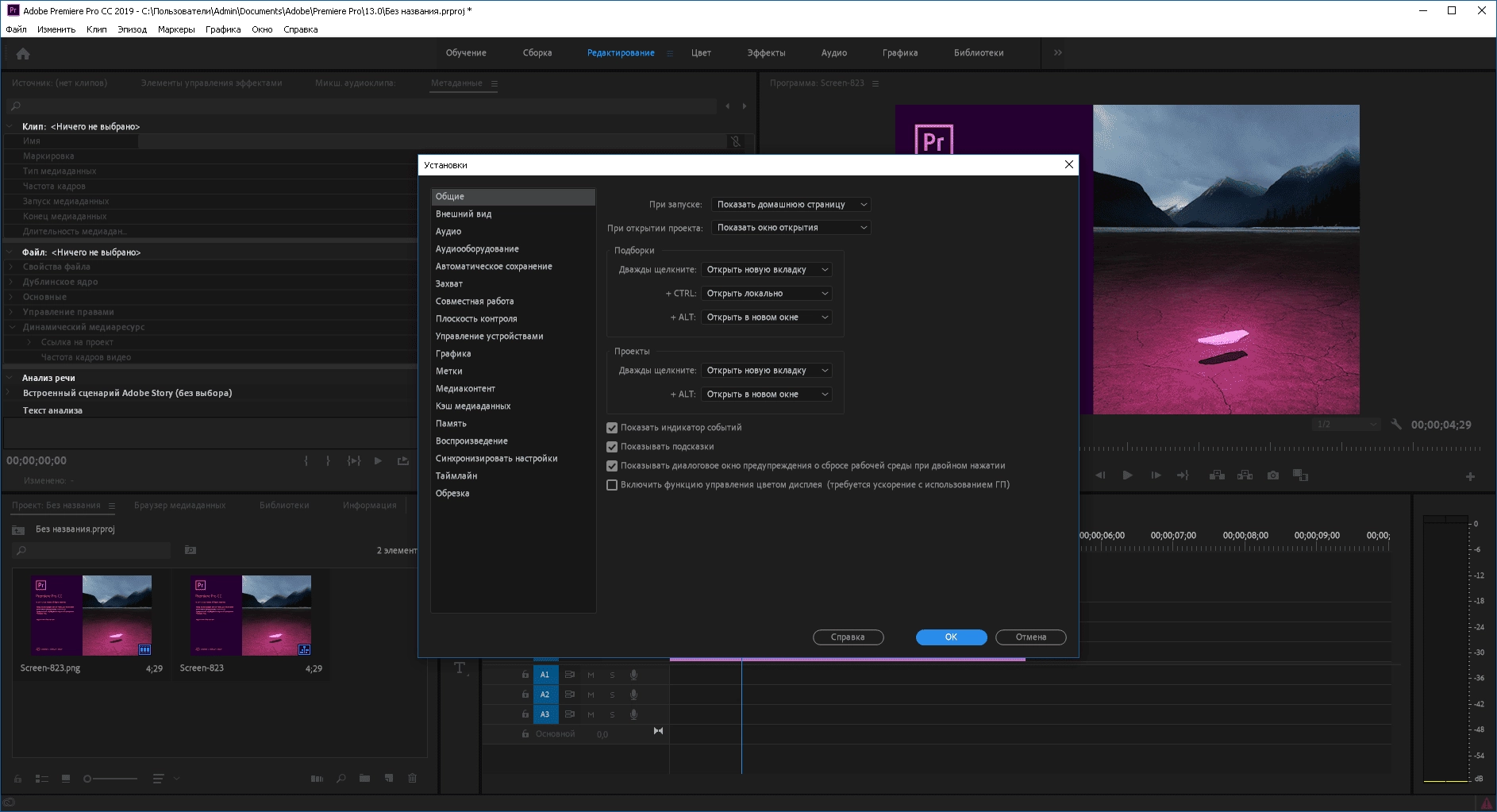Click the Mark In icon in Source panel
The width and height of the screenshot is (1497, 812).
coord(306,460)
